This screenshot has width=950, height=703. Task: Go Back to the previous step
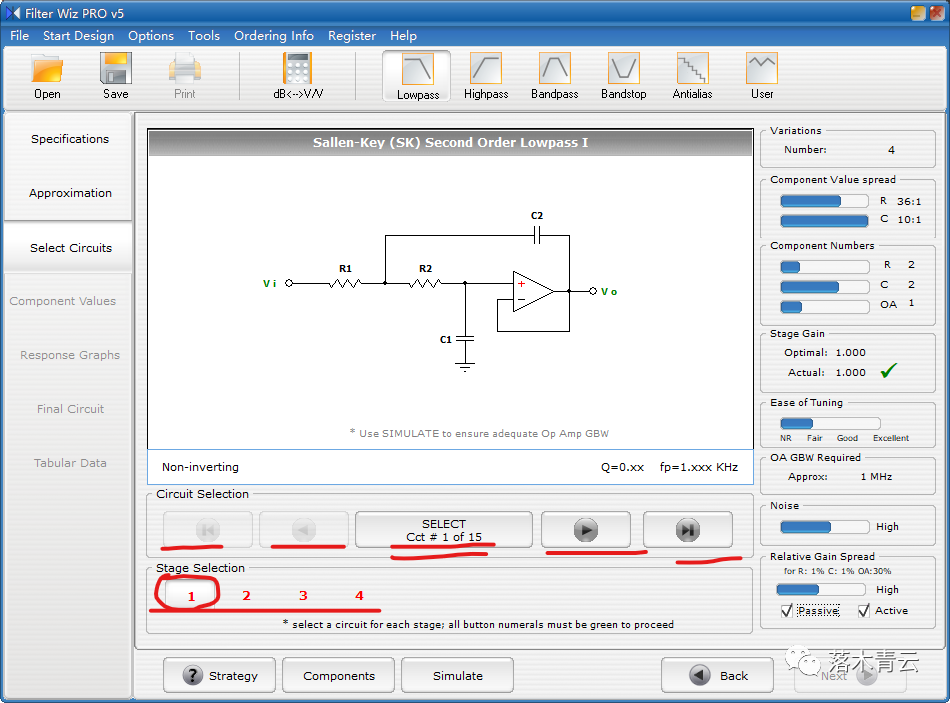click(717, 675)
